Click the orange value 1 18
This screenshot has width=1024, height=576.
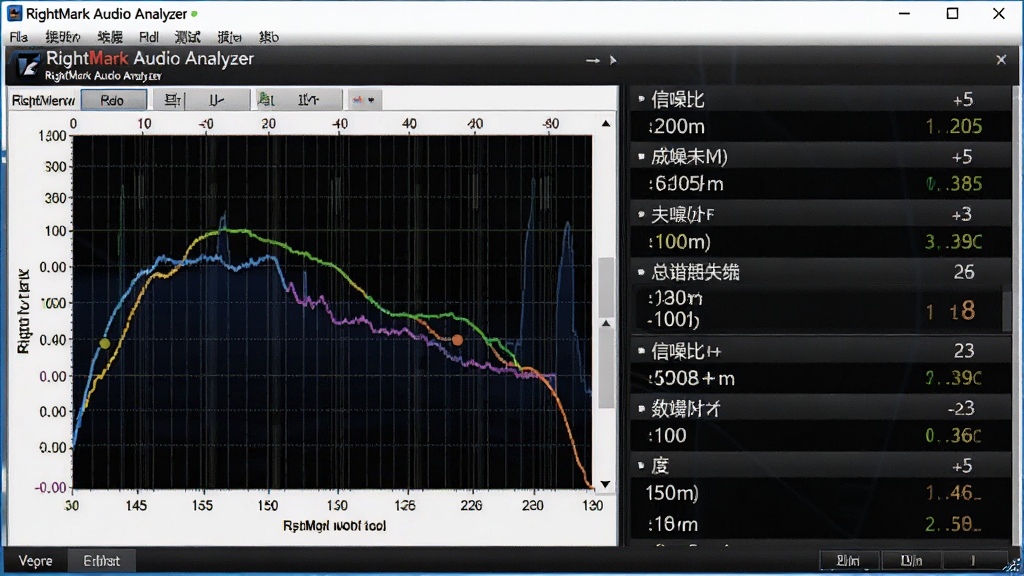click(x=951, y=312)
